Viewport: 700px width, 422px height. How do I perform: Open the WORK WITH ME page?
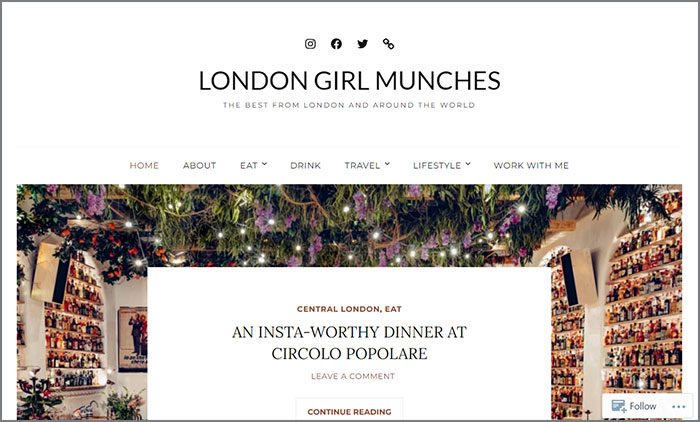[x=531, y=165]
